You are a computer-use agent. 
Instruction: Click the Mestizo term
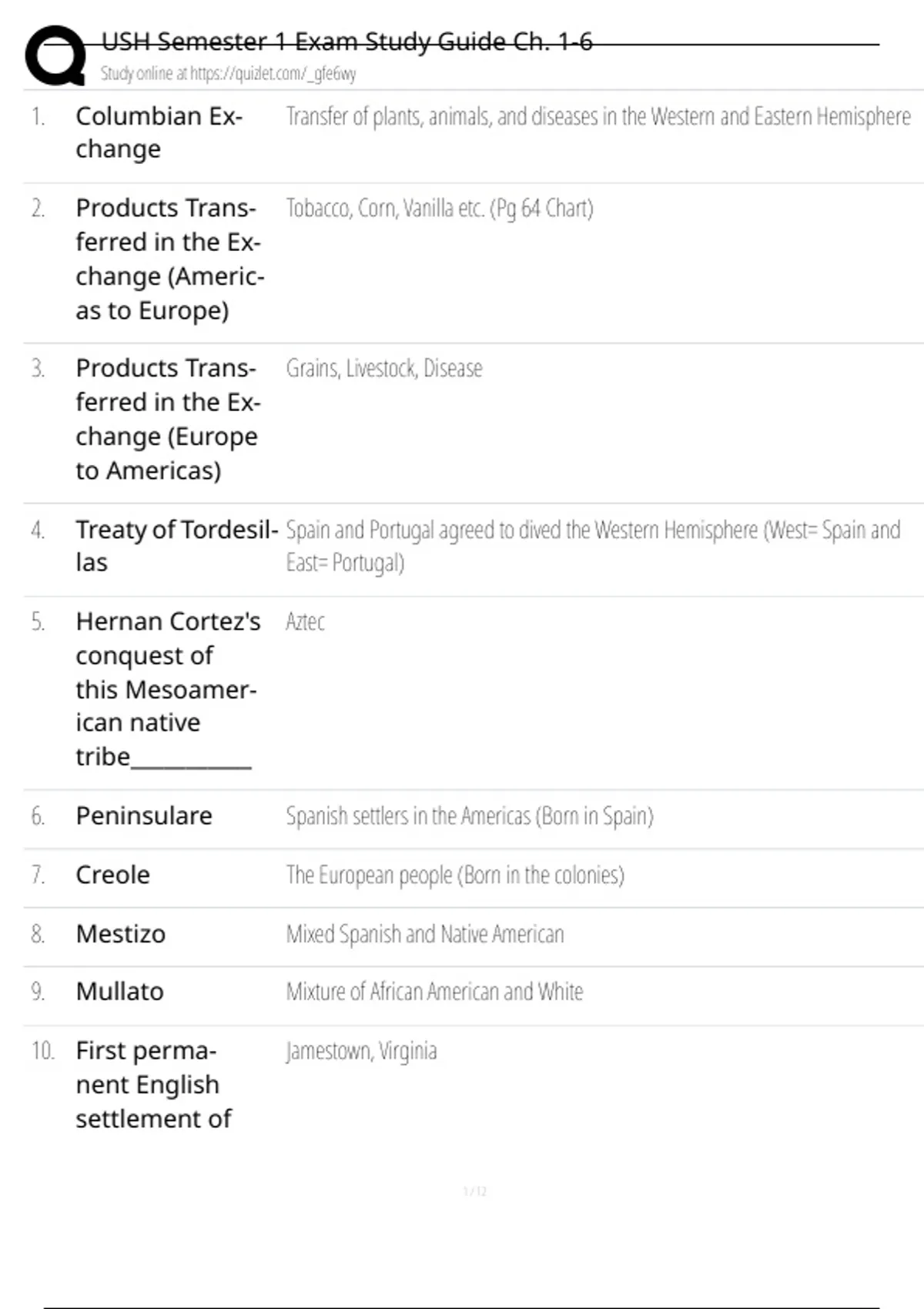tap(120, 934)
